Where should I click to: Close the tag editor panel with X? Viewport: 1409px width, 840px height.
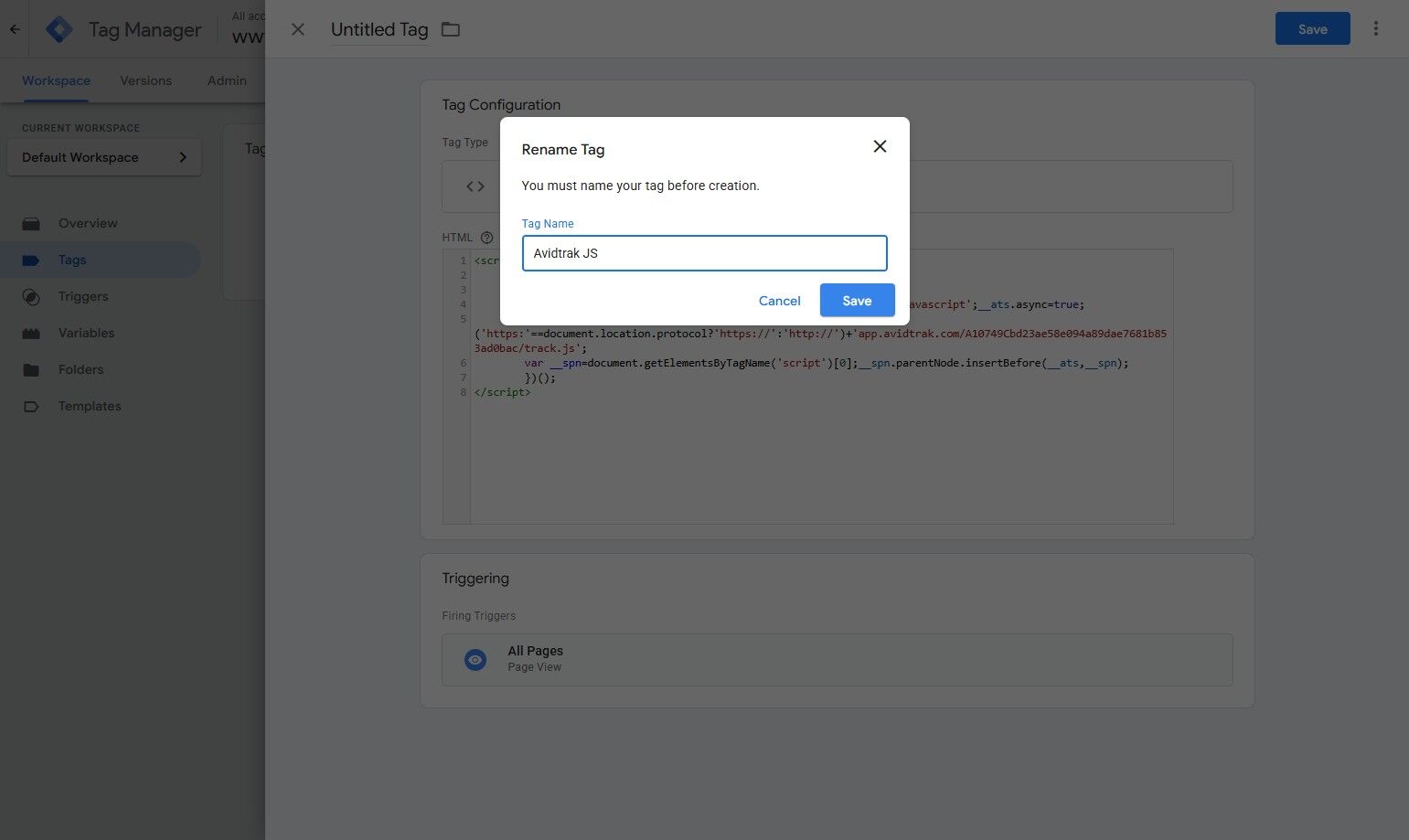tap(297, 29)
